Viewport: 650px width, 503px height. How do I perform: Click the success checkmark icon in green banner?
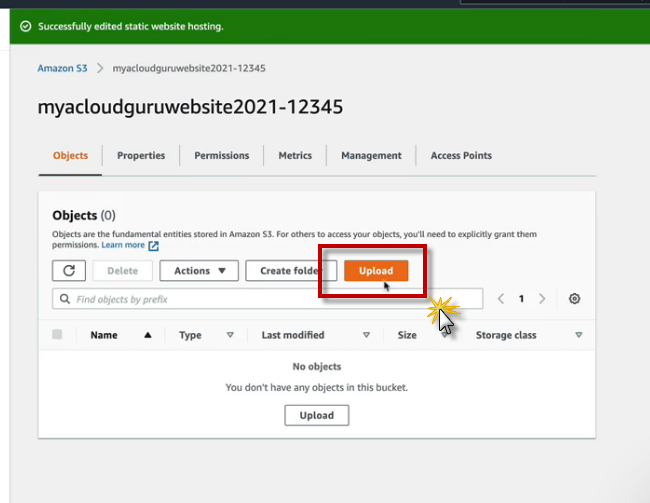point(26,27)
